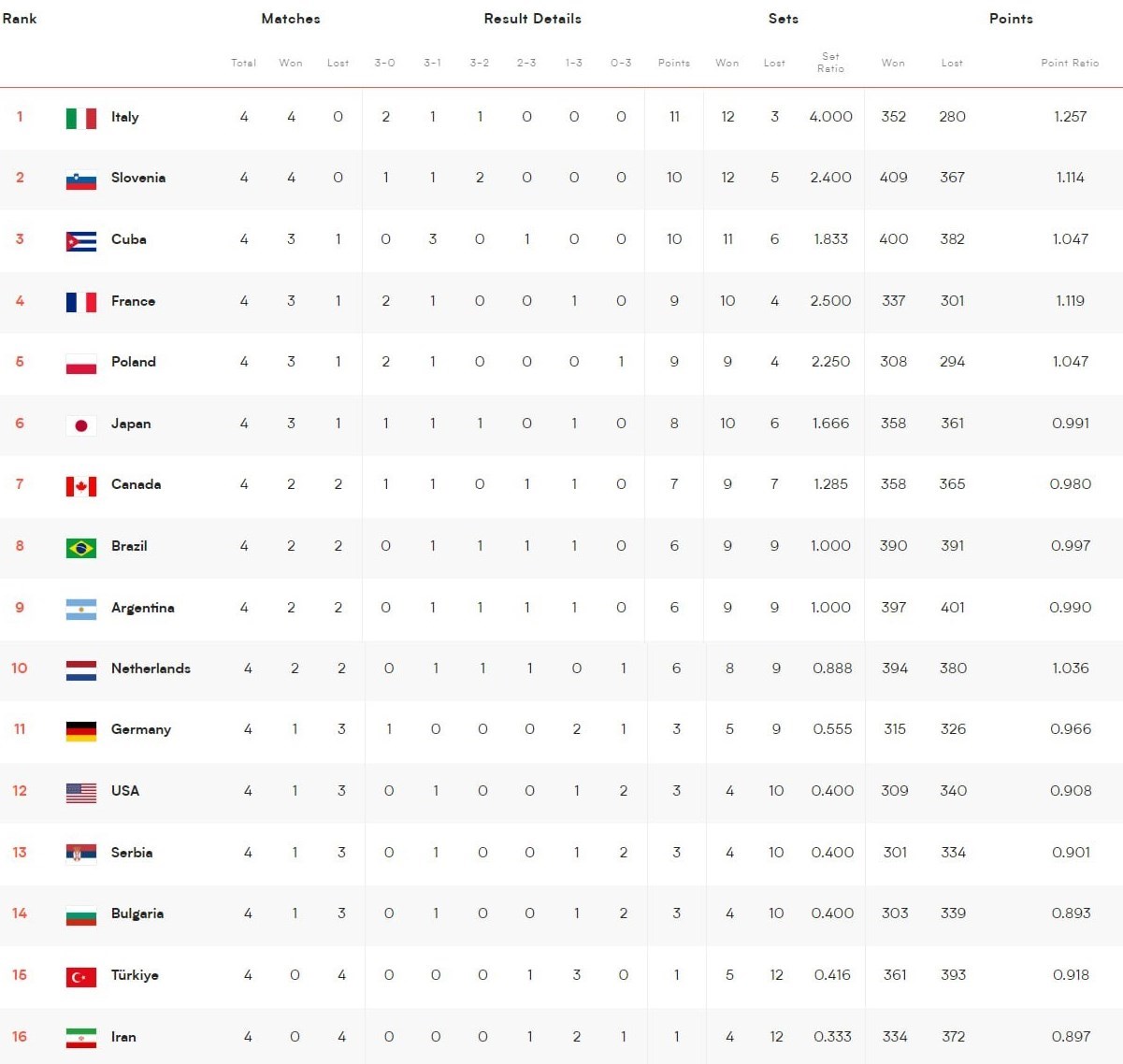1123x1064 pixels.
Task: Click the Canada maple leaf flag
Action: click(81, 485)
